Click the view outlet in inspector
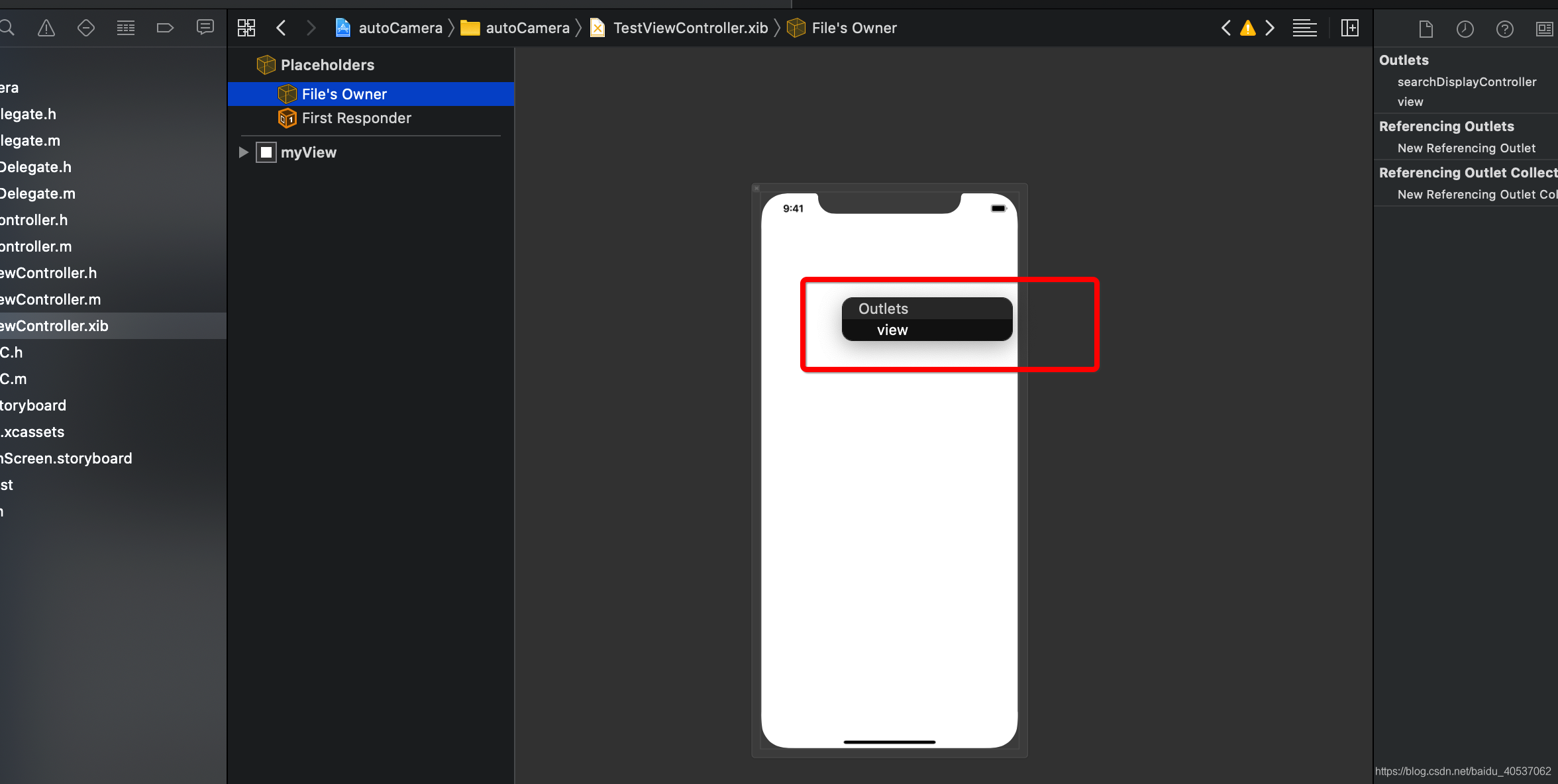The height and width of the screenshot is (784, 1558). [x=1410, y=102]
